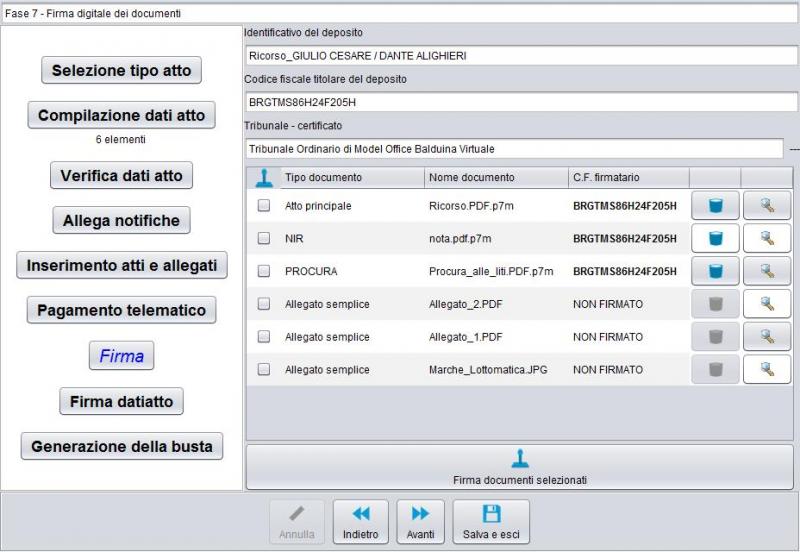Click greyed trash icon for Allegato_2.PDF
This screenshot has width=800, height=552.
[715, 304]
